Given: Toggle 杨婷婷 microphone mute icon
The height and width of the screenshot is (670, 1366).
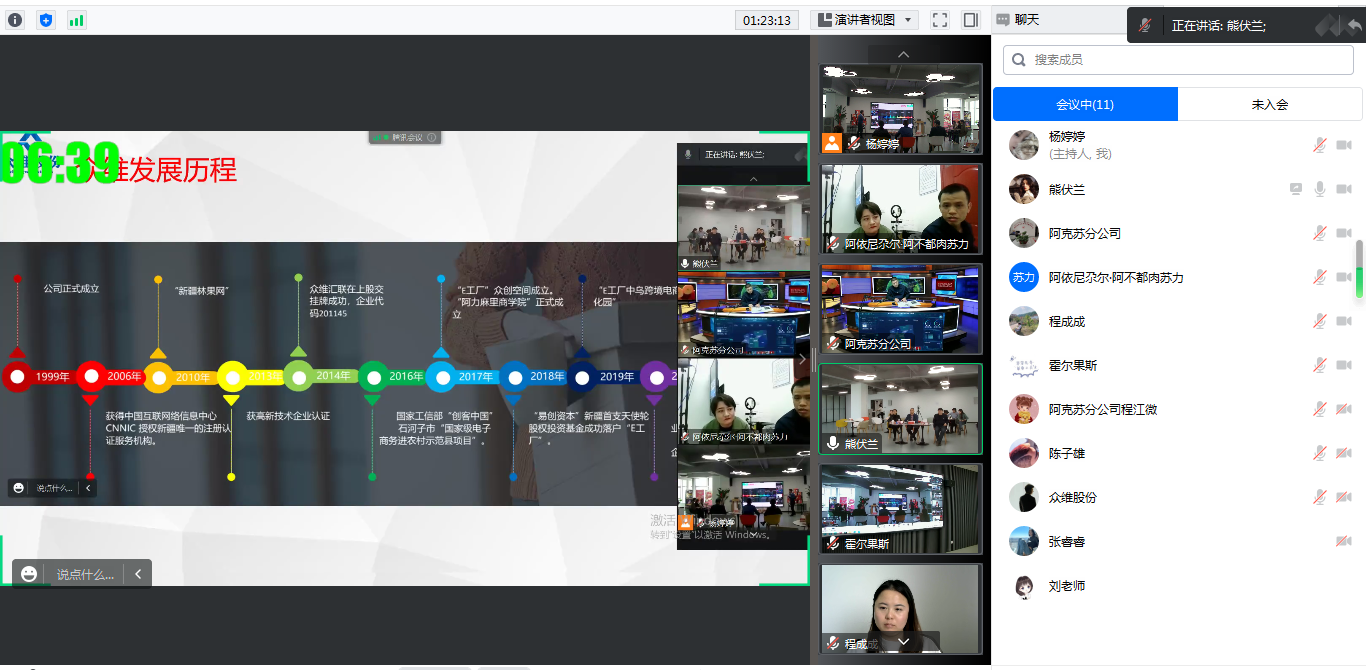Looking at the screenshot, I should tap(1320, 145).
